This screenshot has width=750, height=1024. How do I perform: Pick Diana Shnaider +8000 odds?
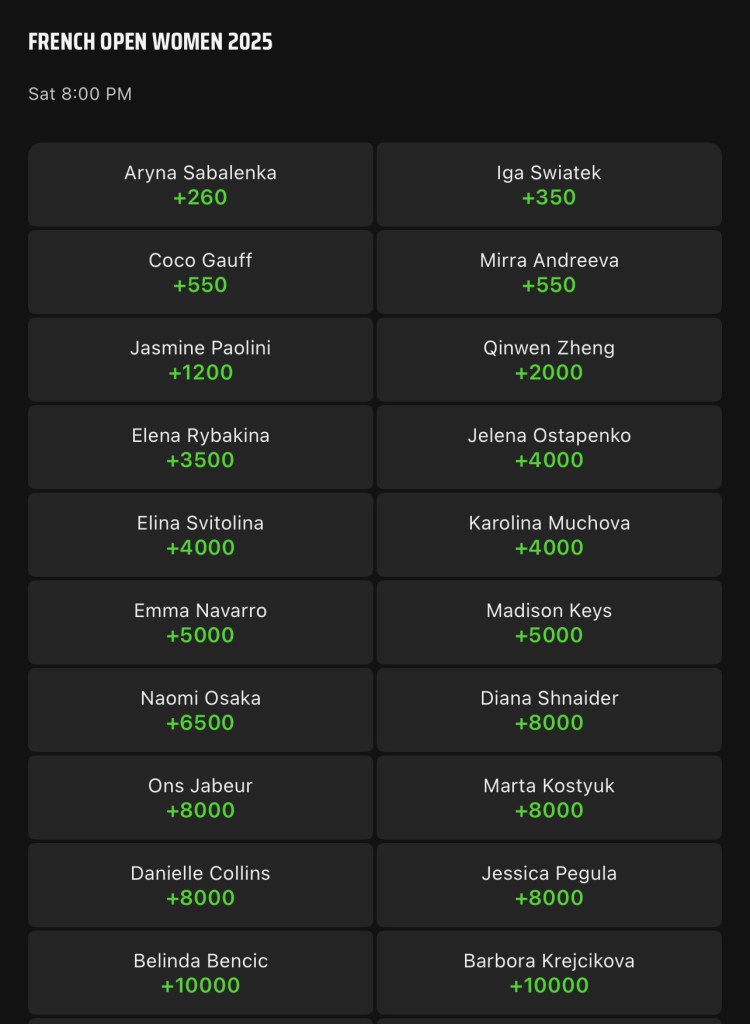click(x=549, y=710)
